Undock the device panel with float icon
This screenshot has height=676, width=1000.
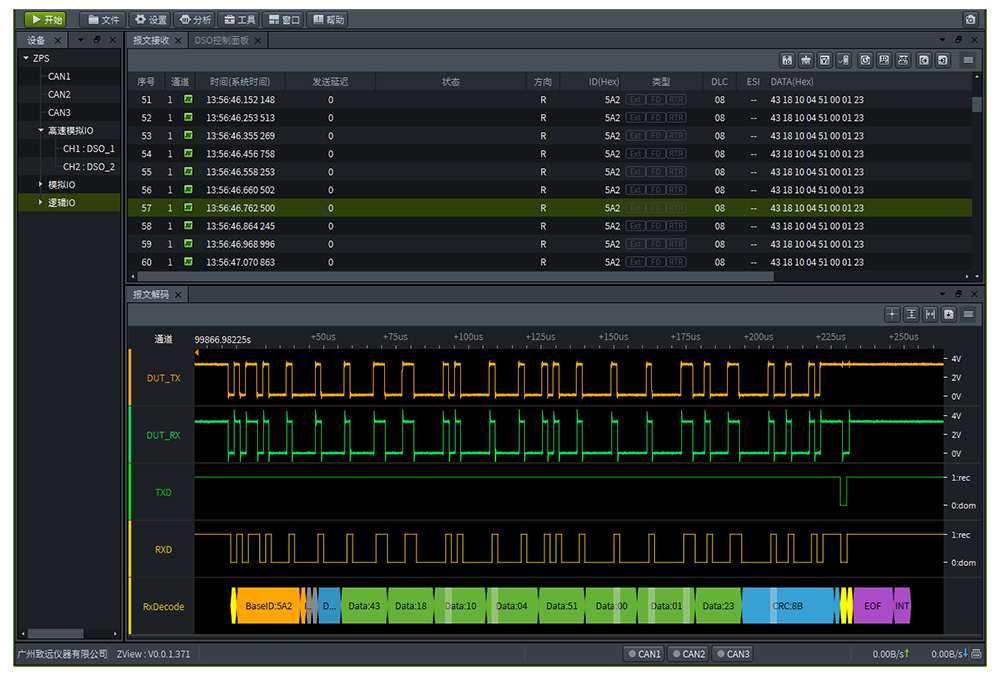pyautogui.click(x=97, y=40)
